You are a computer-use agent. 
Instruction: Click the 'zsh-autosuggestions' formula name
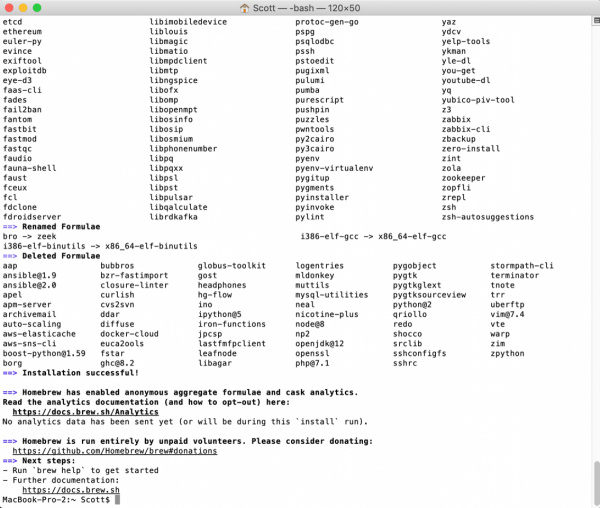(488, 217)
